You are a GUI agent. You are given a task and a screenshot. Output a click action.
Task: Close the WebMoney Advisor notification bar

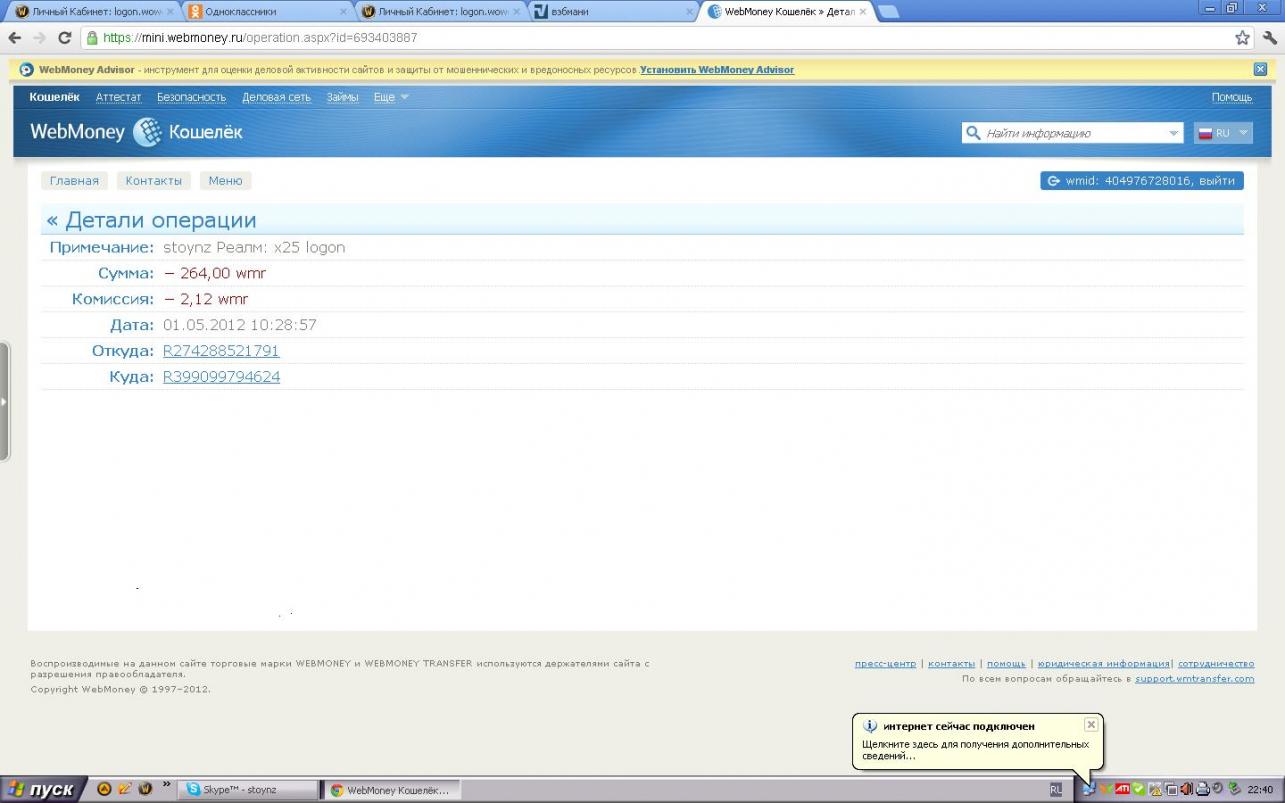click(1260, 69)
